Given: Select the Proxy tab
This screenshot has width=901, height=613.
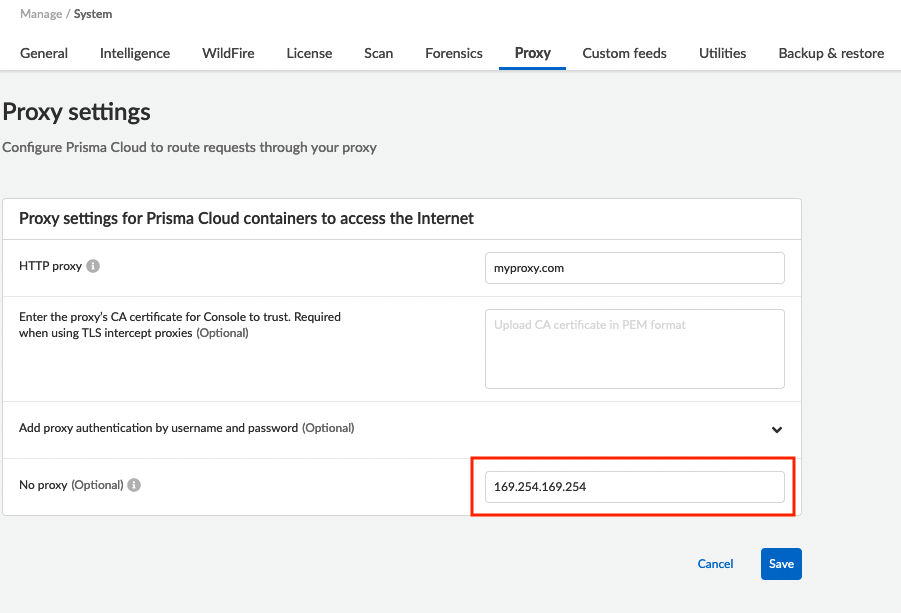Looking at the screenshot, I should [x=533, y=53].
